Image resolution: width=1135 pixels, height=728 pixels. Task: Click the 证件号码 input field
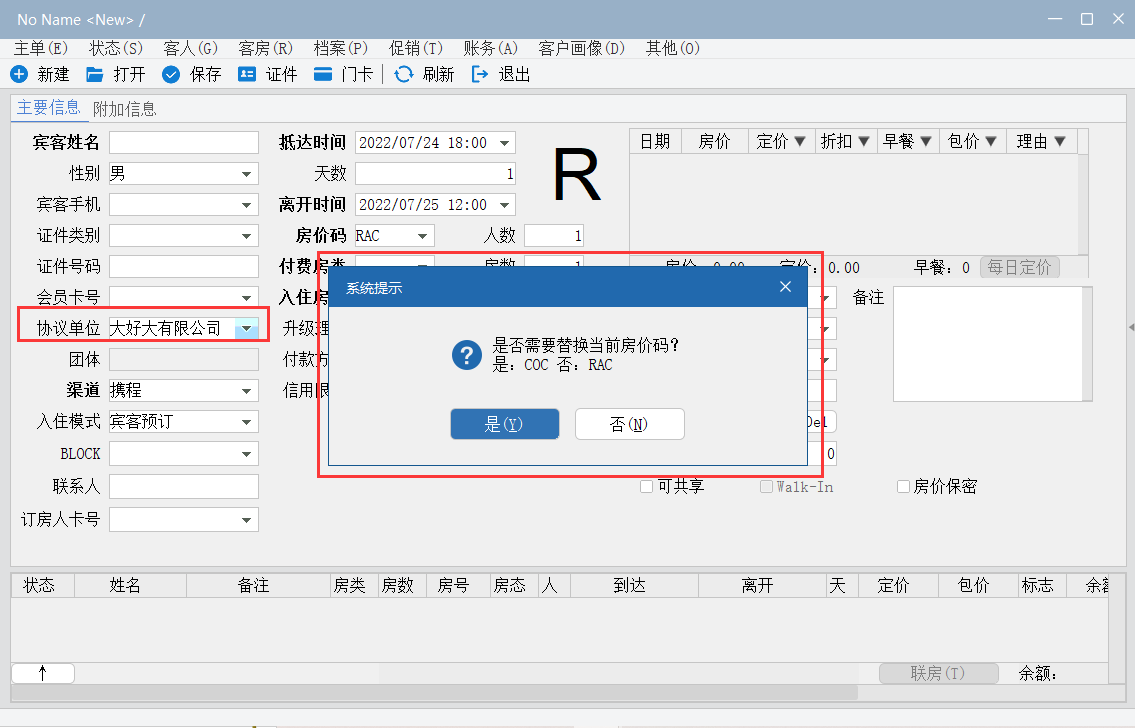184,266
